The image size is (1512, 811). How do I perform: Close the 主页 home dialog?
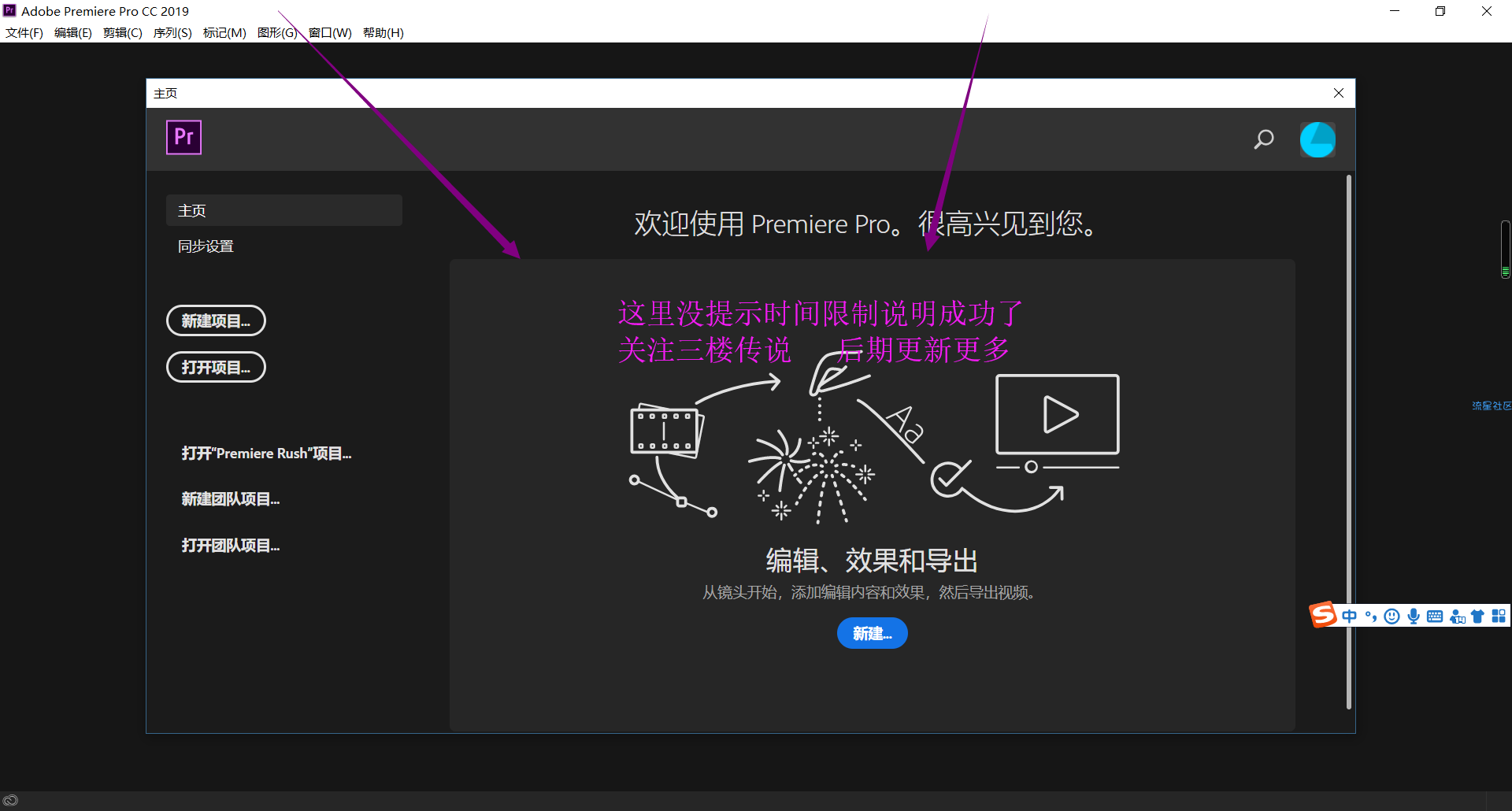pyautogui.click(x=1339, y=93)
